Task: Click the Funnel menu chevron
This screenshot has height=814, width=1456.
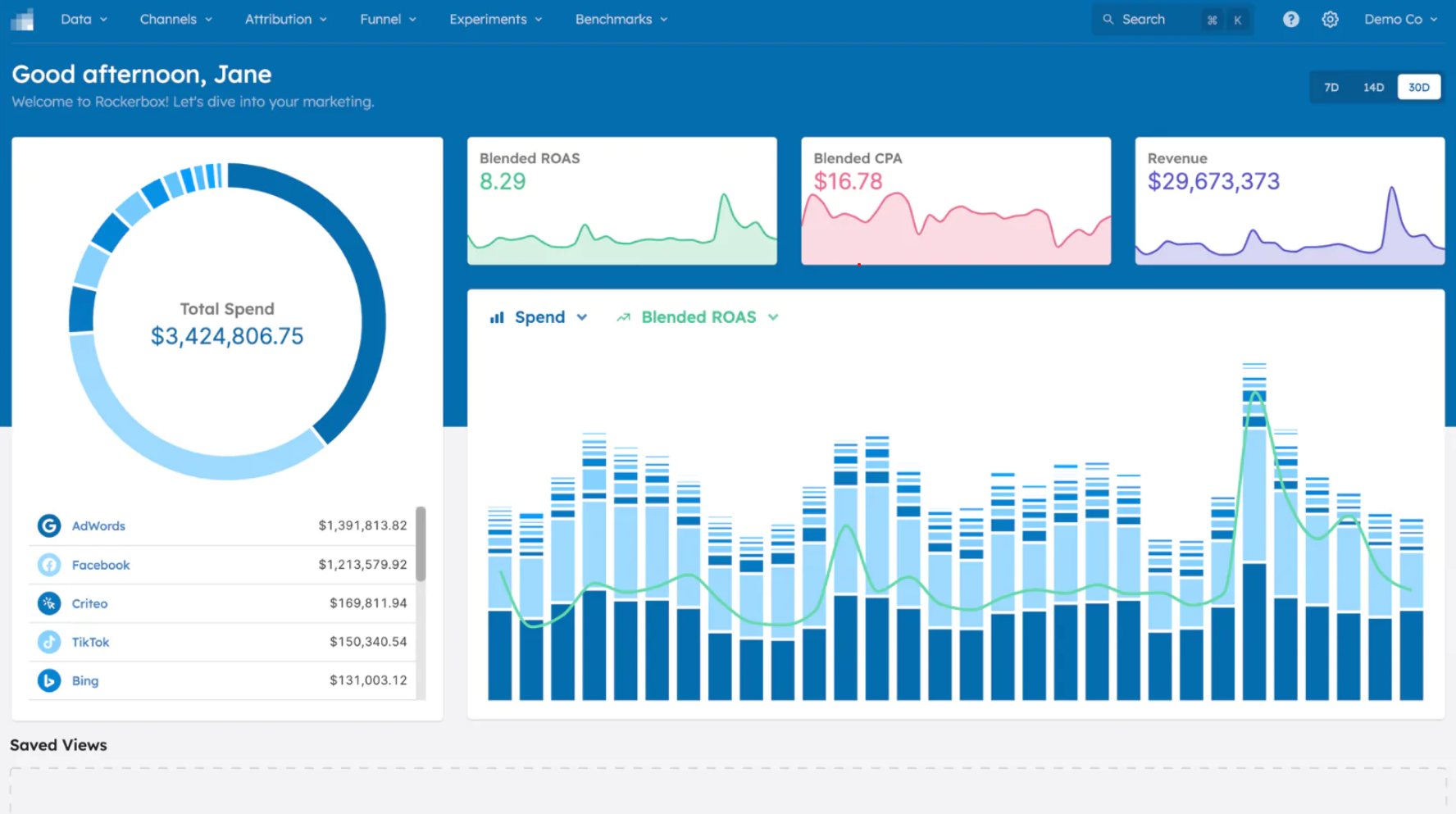Action: coord(412,20)
